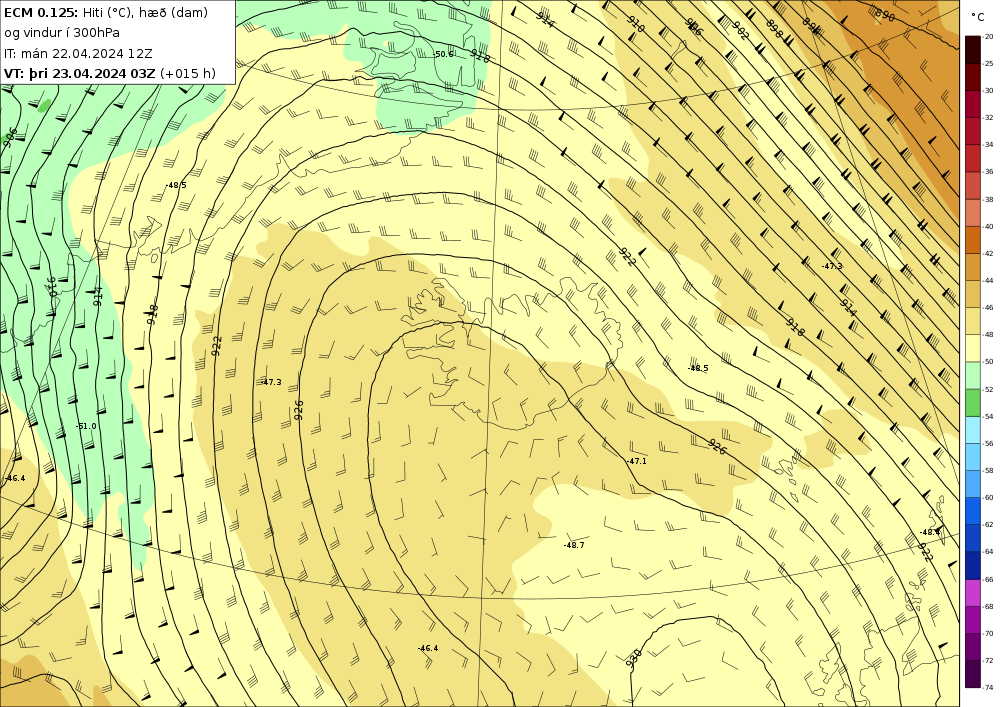Pick the light green swatch between -50 and -52

(x=973, y=375)
